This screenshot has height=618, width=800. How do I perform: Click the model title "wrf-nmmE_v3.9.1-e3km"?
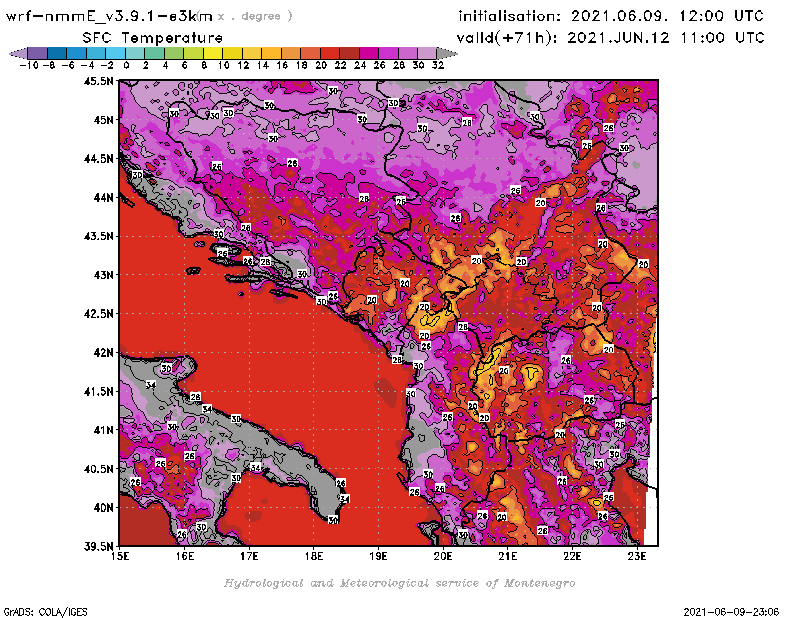click(109, 16)
